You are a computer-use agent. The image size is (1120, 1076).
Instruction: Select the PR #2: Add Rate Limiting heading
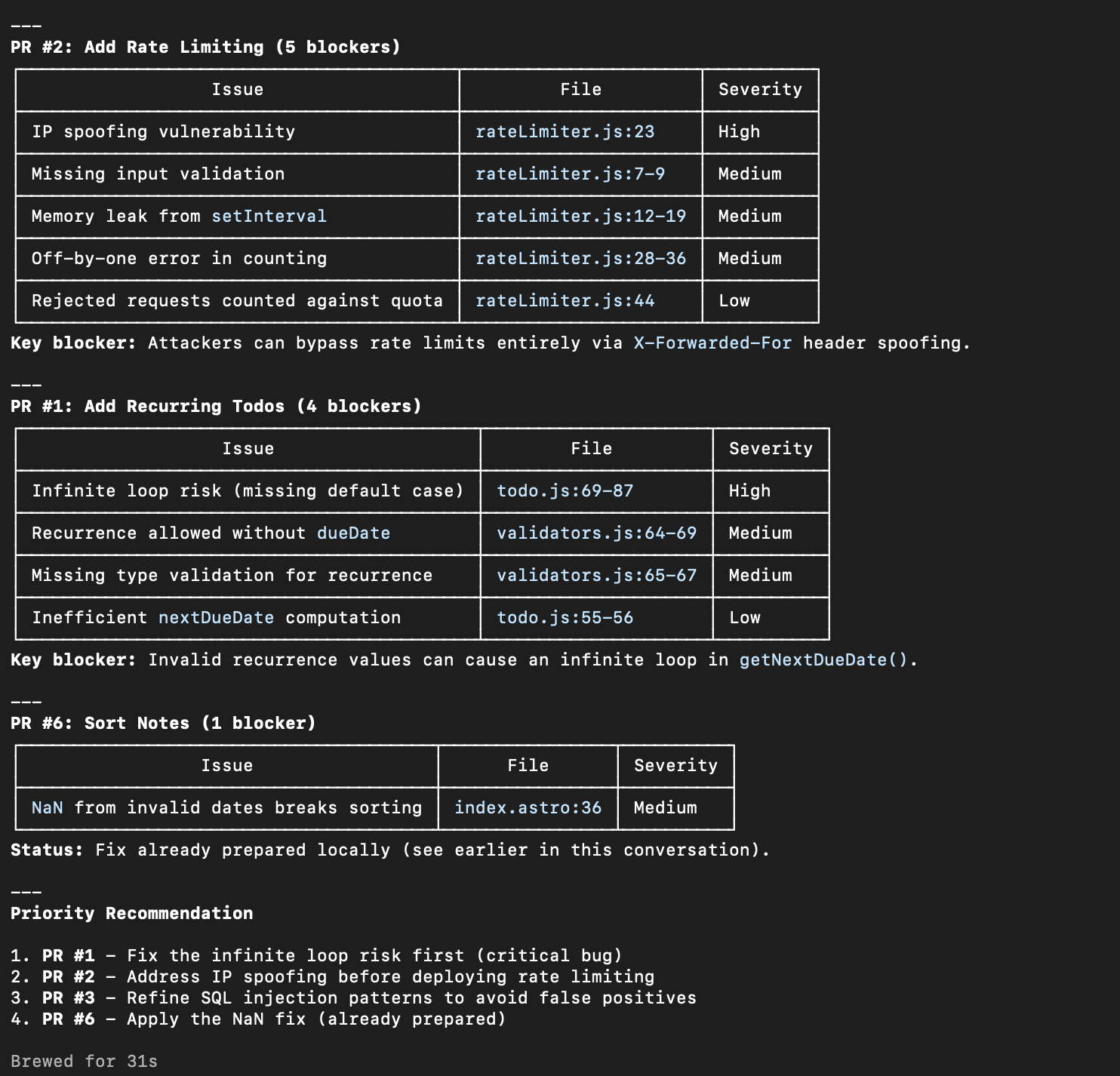coord(205,47)
